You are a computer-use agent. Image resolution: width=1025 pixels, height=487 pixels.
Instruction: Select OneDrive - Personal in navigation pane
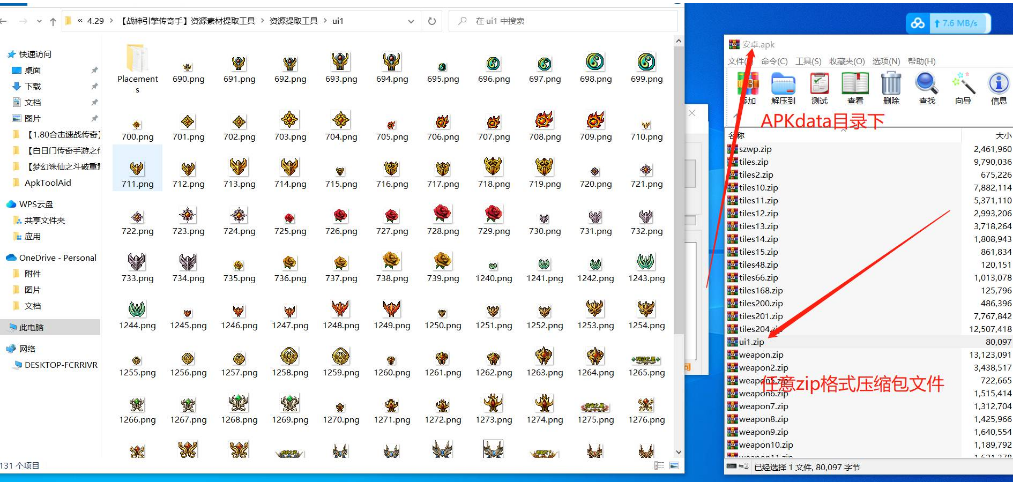point(57,258)
